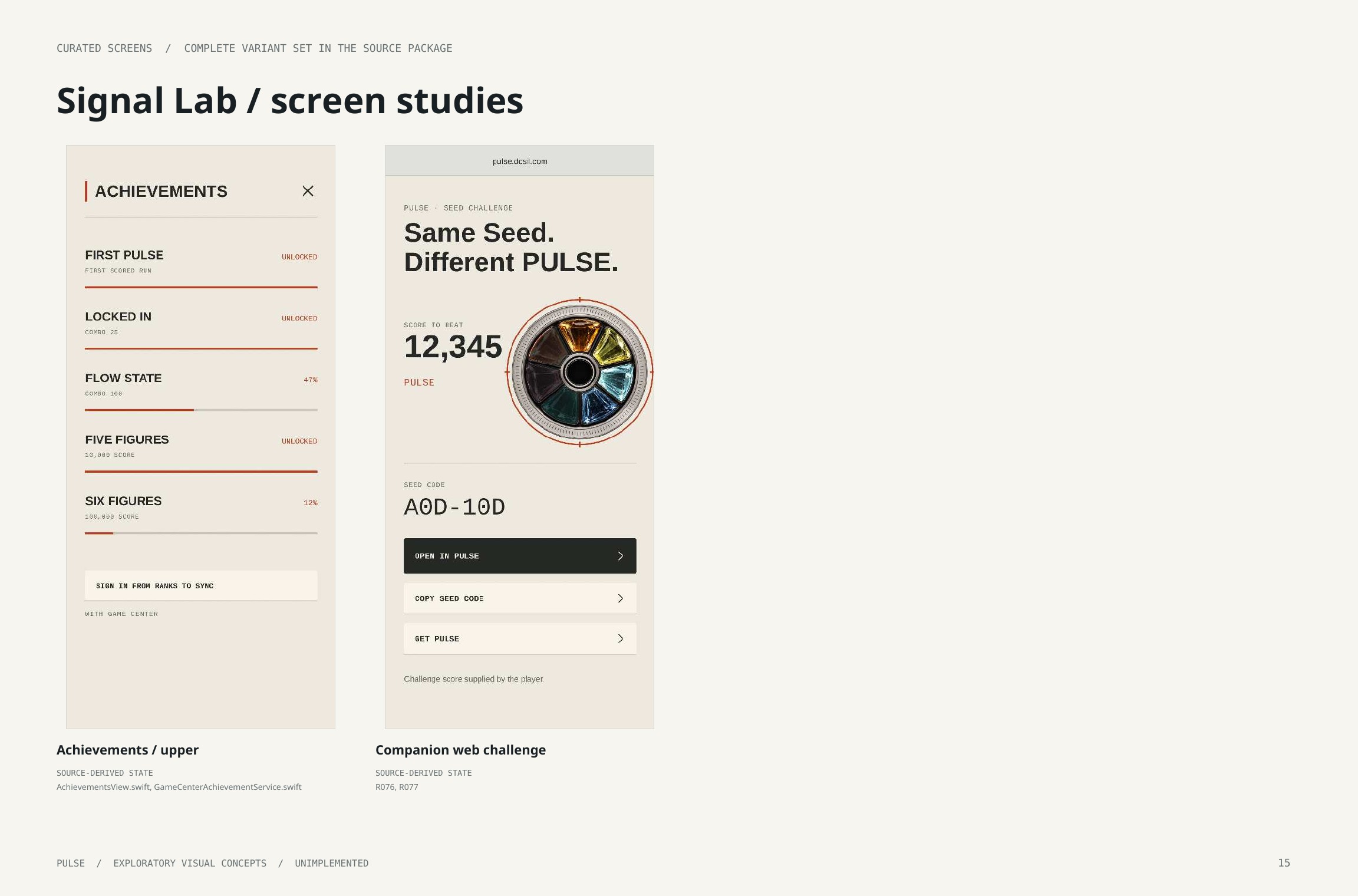Select the SIX FIGURES achievement title
Viewport: 1358px width, 896px height.
pos(123,501)
